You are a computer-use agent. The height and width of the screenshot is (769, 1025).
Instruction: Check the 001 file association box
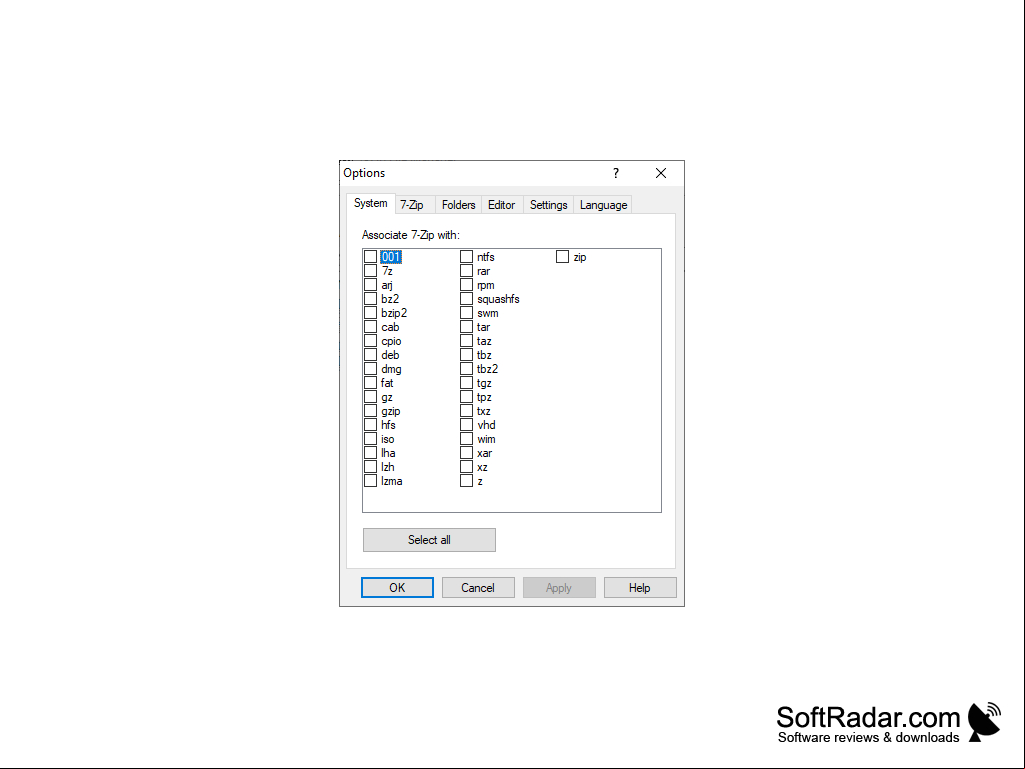tap(371, 257)
